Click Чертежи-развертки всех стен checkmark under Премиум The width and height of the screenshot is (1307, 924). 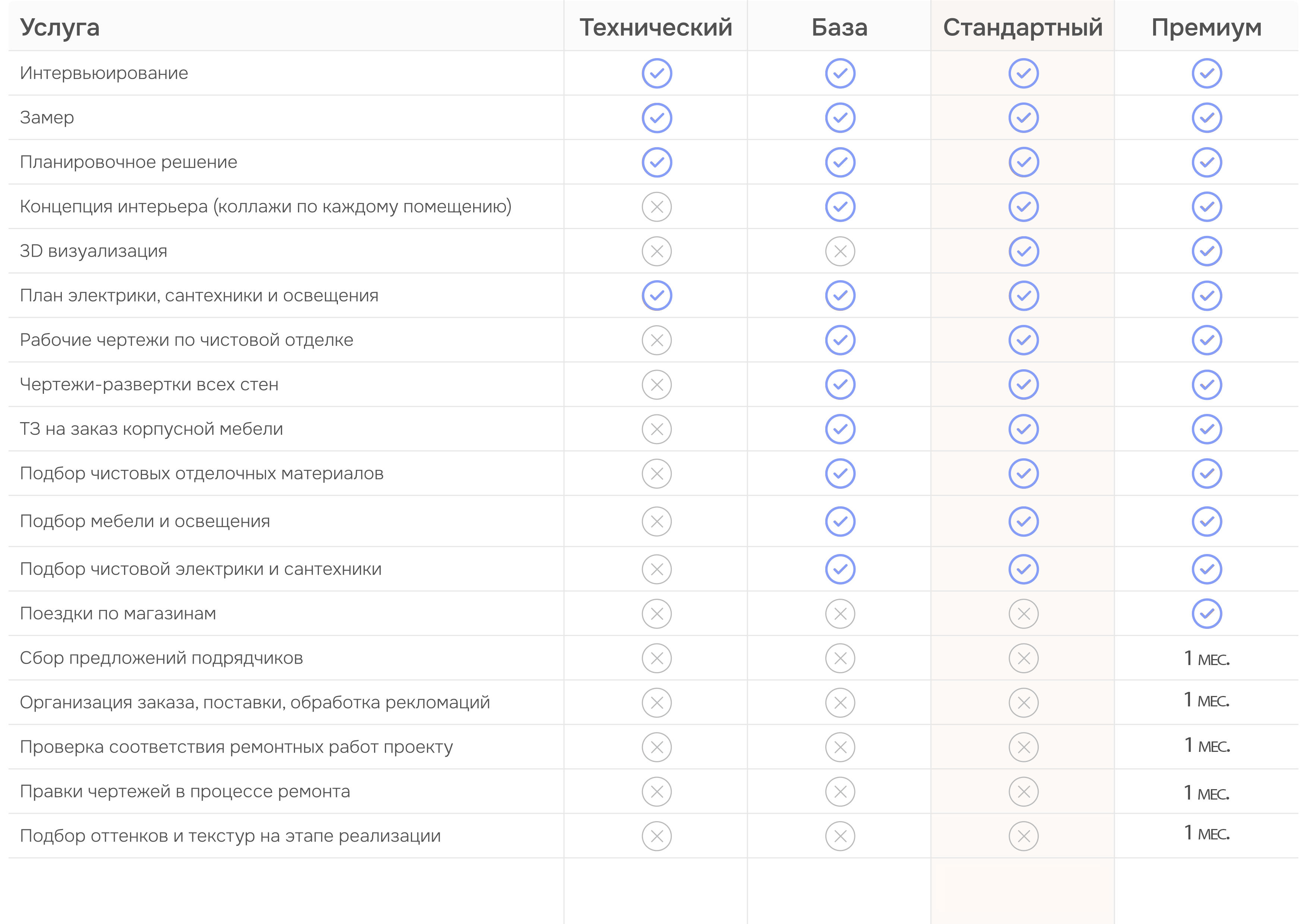coord(1206,385)
